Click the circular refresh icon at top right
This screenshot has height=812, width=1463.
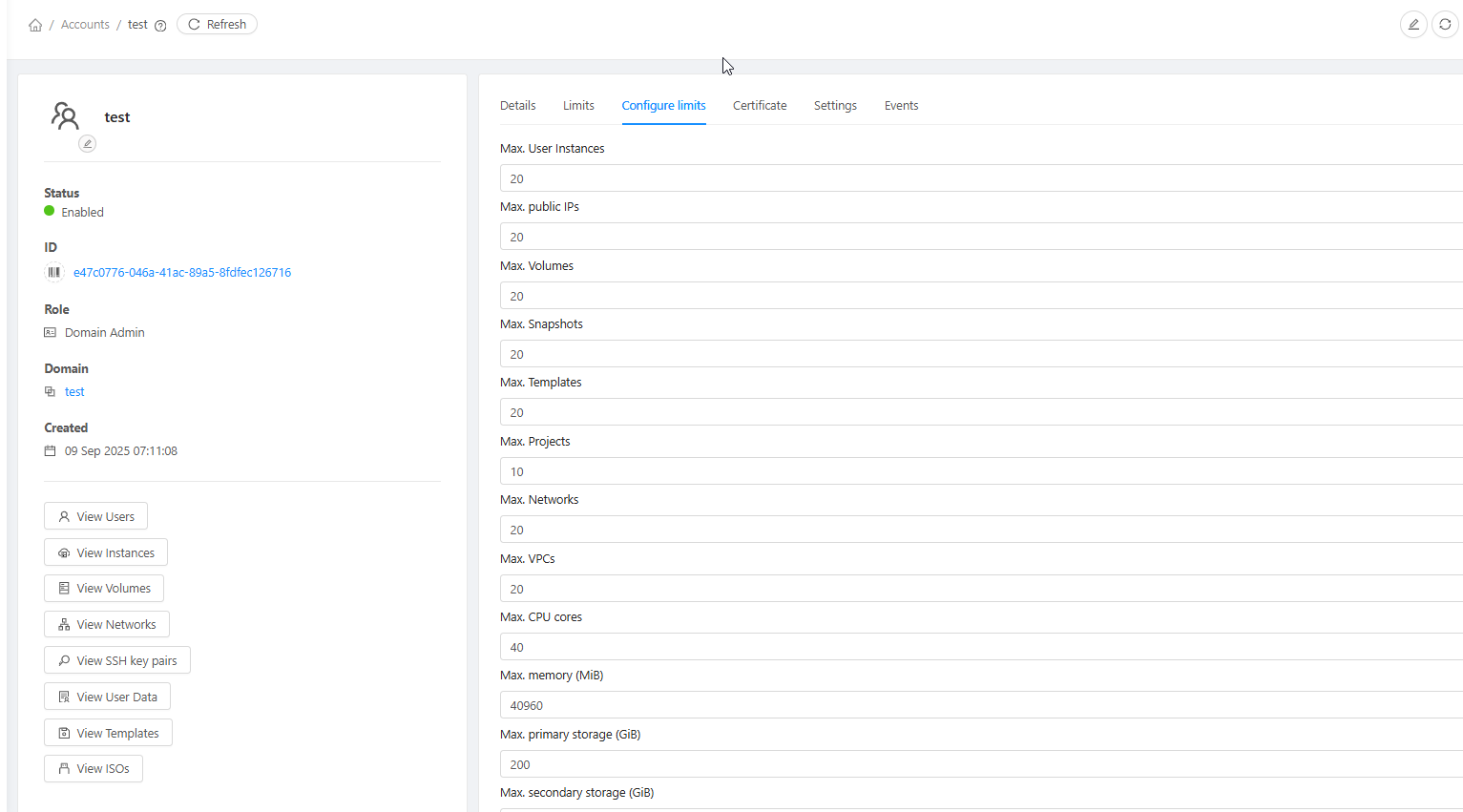tap(1445, 25)
